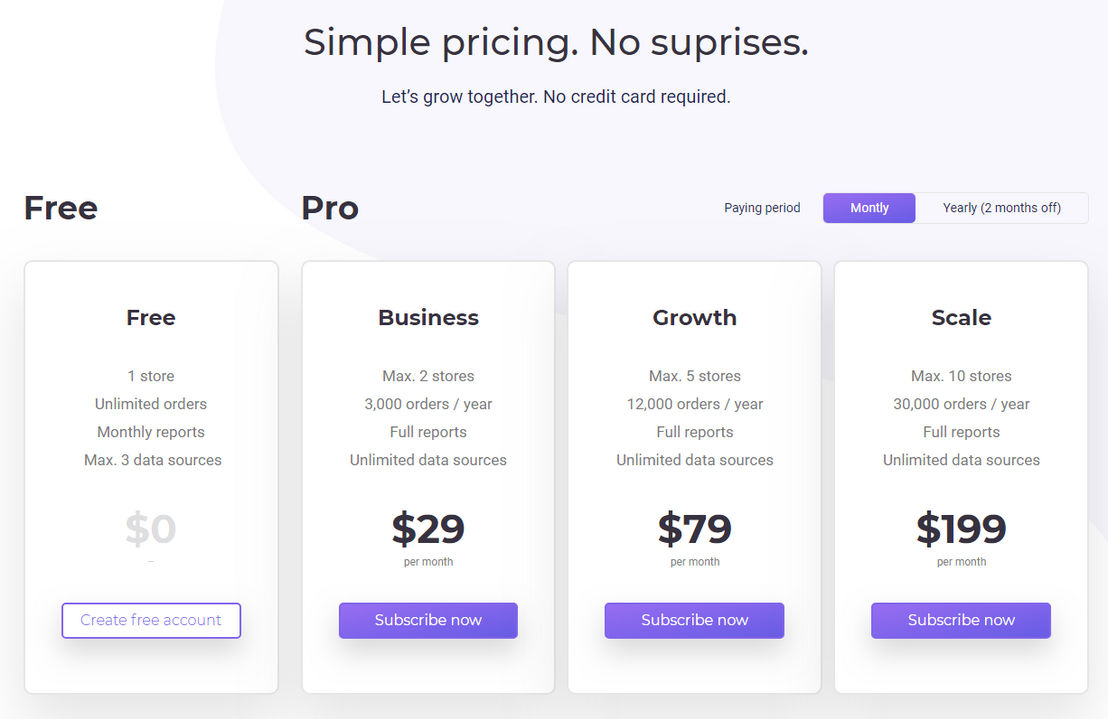Click the Free section heading
This screenshot has height=719, width=1108.
tap(61, 208)
